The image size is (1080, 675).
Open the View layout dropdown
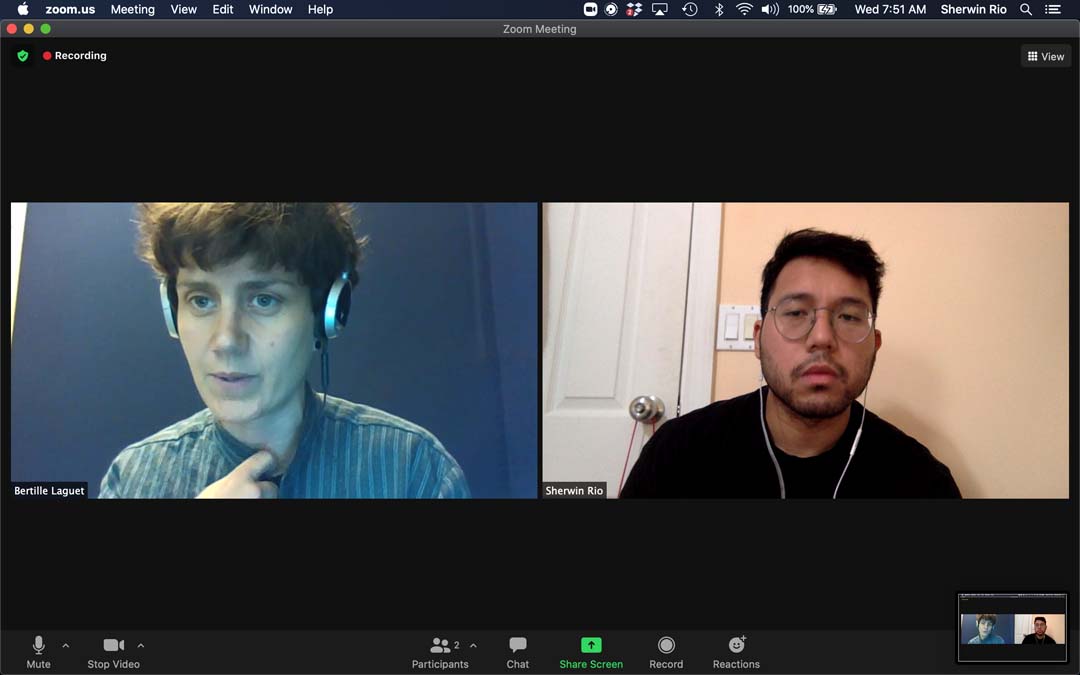[1046, 56]
